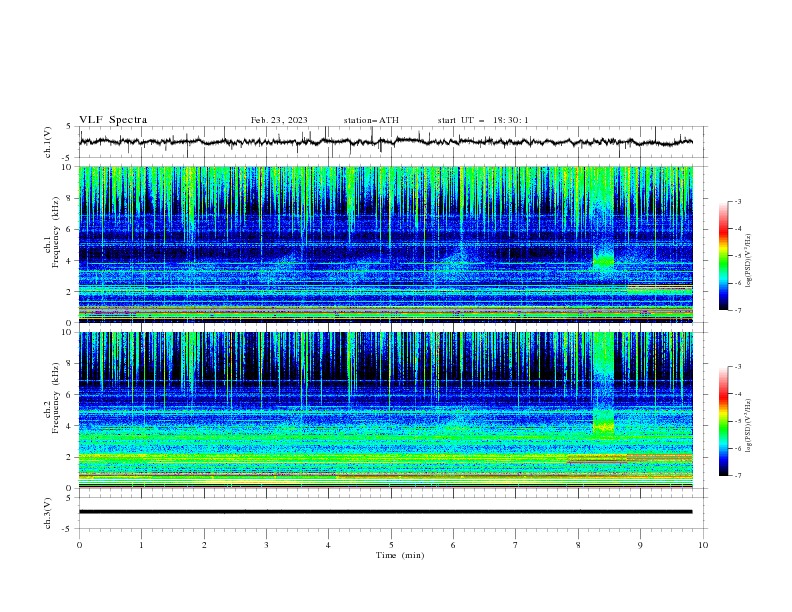
Task: Click the time axis tick label '10'
Action: pos(703,545)
